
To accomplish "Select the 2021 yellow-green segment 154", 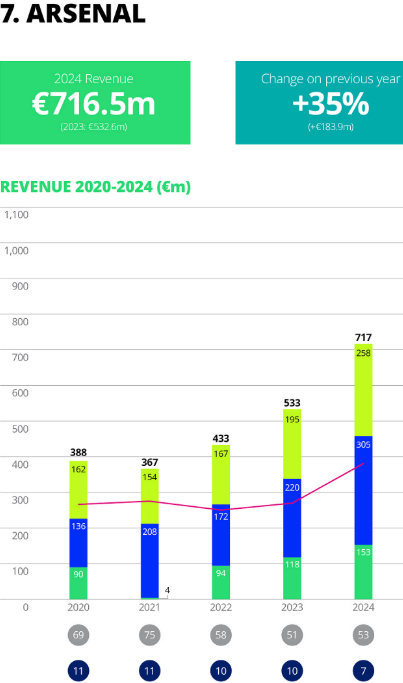I will tap(149, 497).
